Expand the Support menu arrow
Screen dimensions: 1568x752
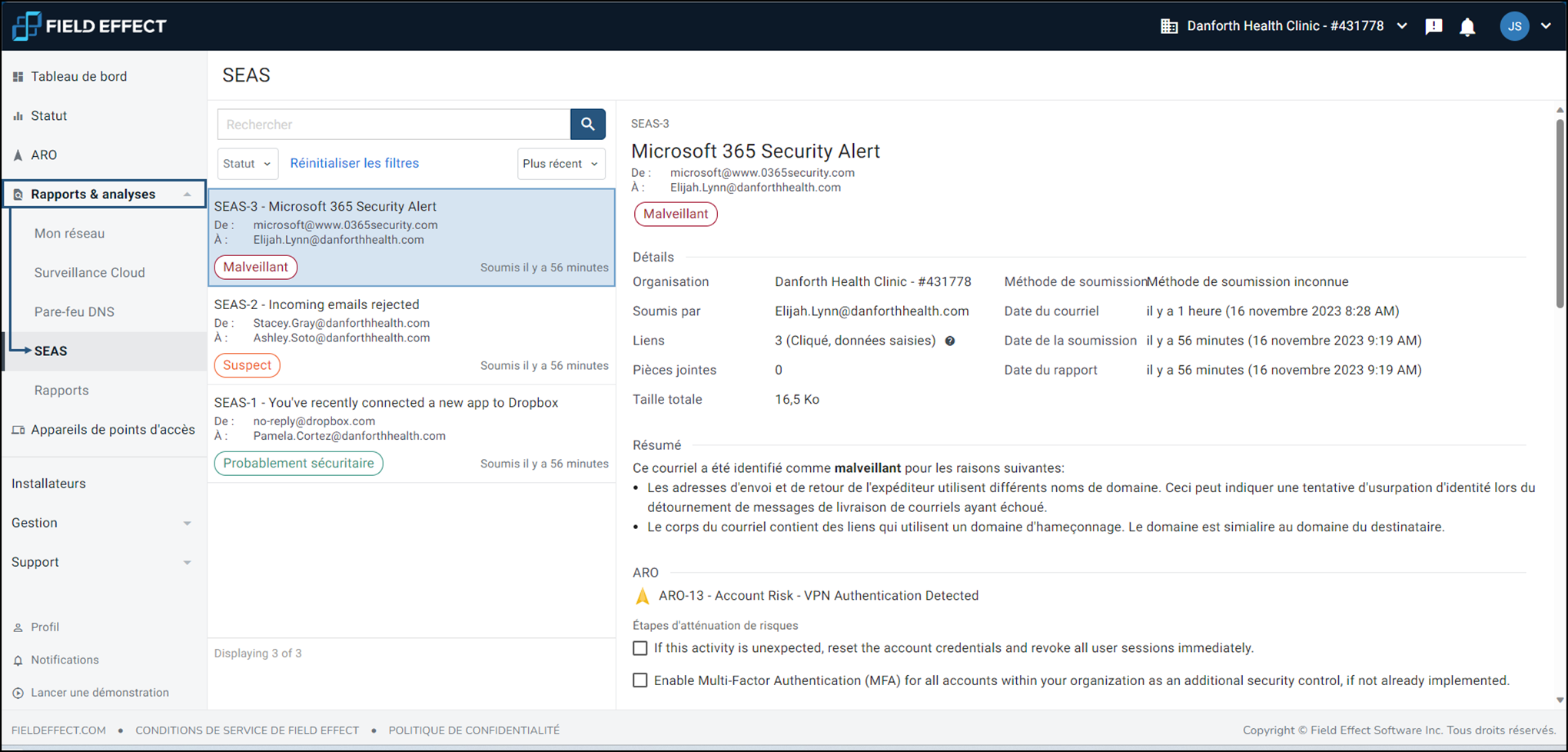187,563
